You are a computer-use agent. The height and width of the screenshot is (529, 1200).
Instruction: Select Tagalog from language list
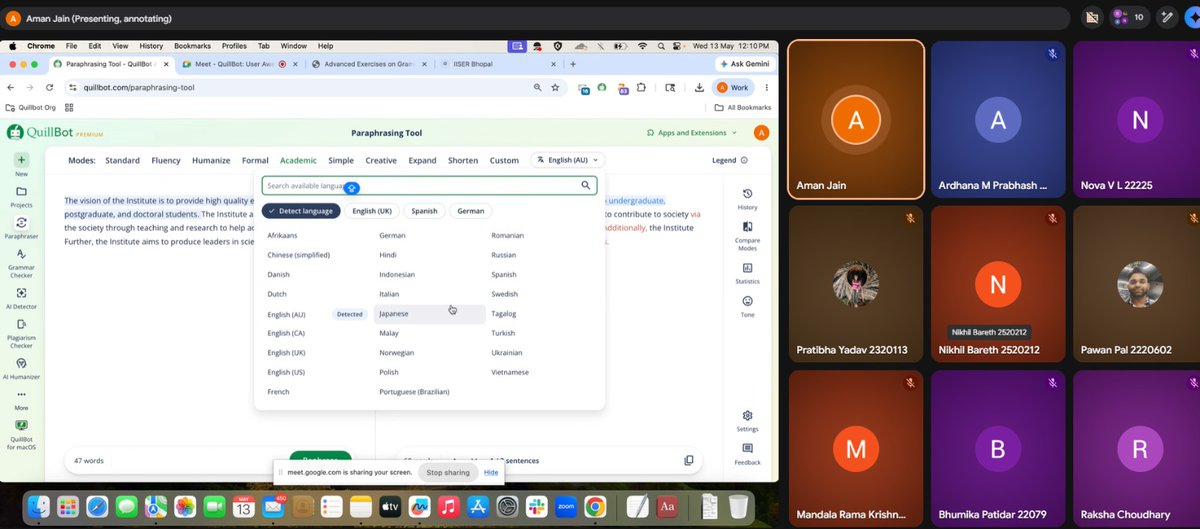pyautogui.click(x=504, y=314)
